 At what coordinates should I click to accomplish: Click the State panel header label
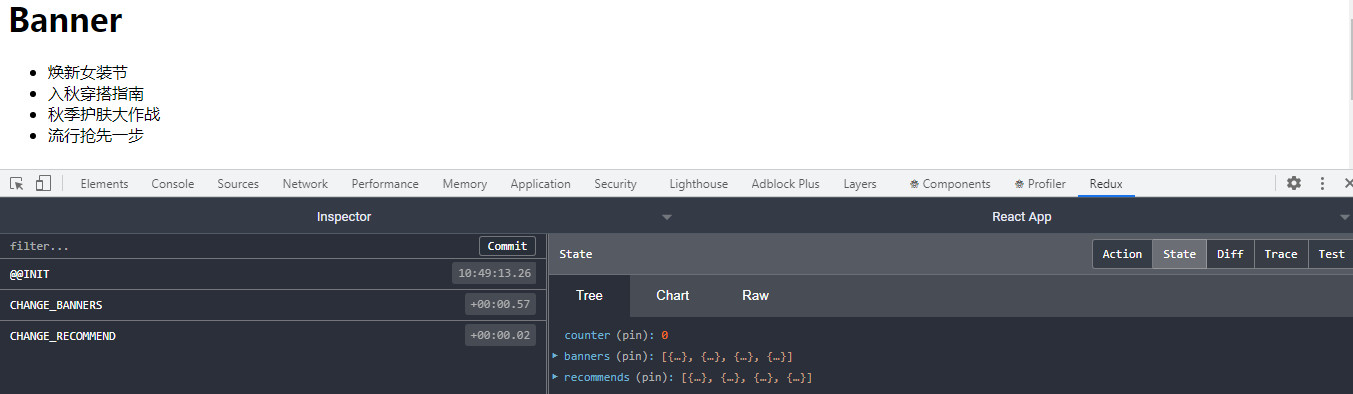576,254
